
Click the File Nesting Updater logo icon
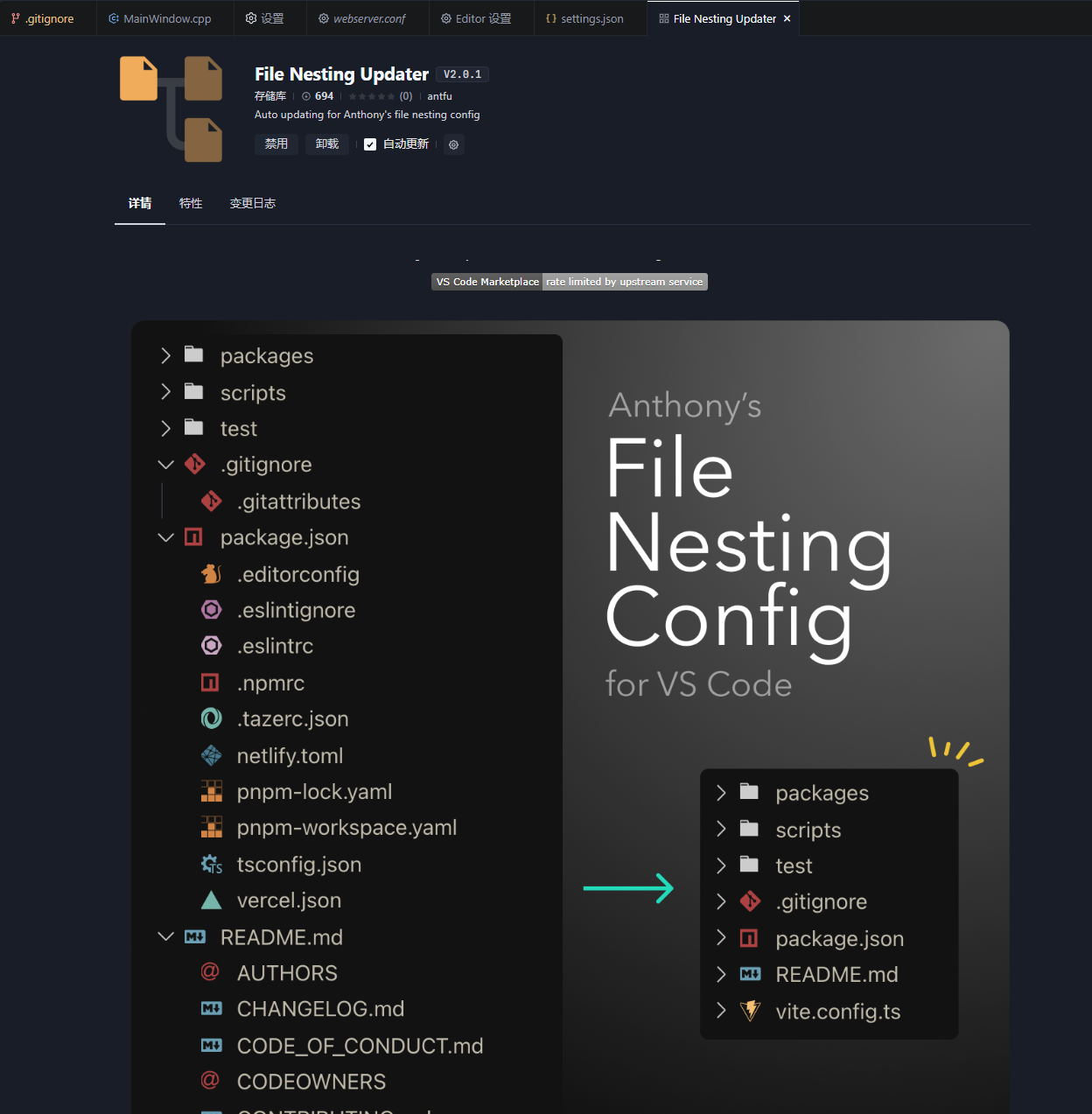tap(171, 109)
